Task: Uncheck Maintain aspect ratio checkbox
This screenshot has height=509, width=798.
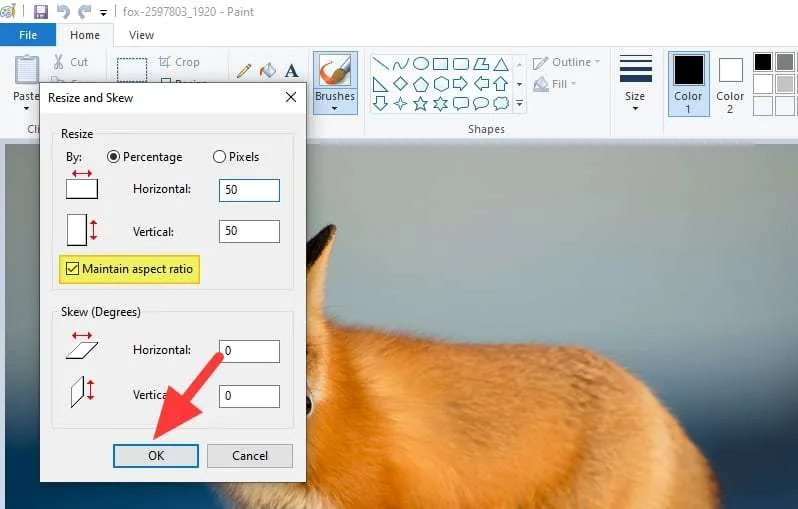Action: [x=73, y=268]
